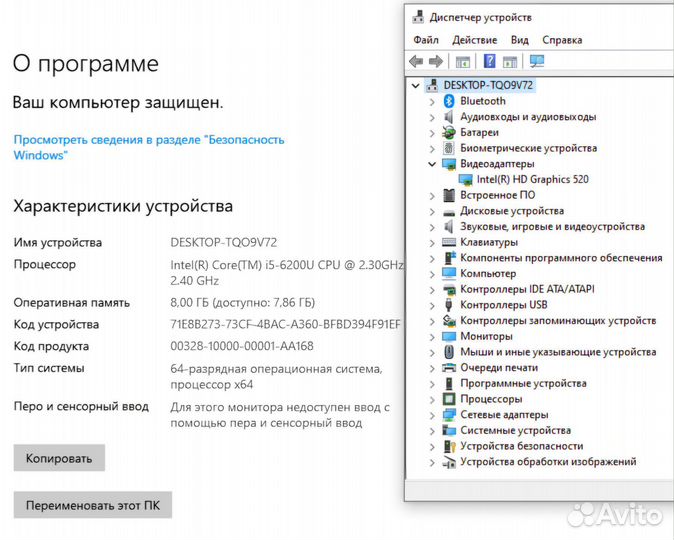Click the Forward arrow in Device Manager toolbar

point(436,61)
